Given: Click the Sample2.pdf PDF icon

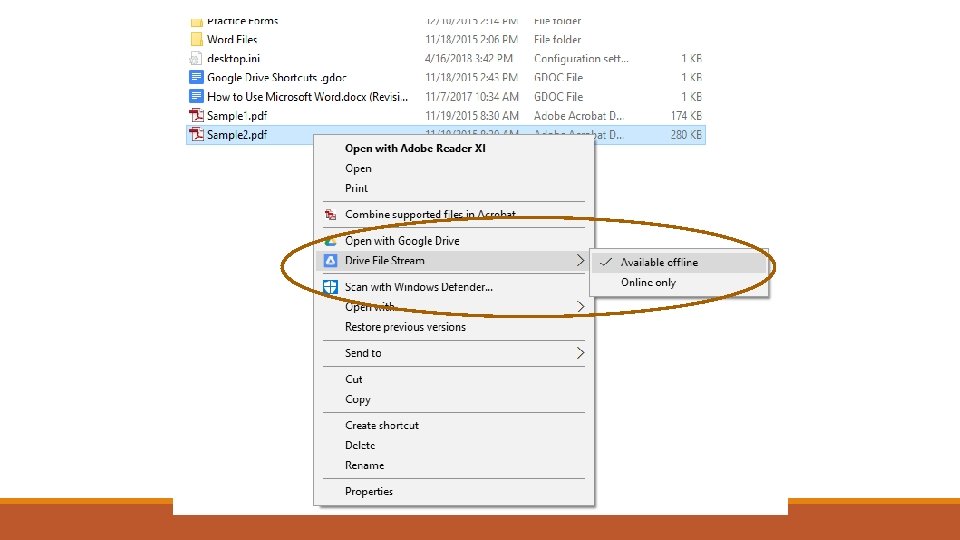Looking at the screenshot, I should tap(196, 134).
